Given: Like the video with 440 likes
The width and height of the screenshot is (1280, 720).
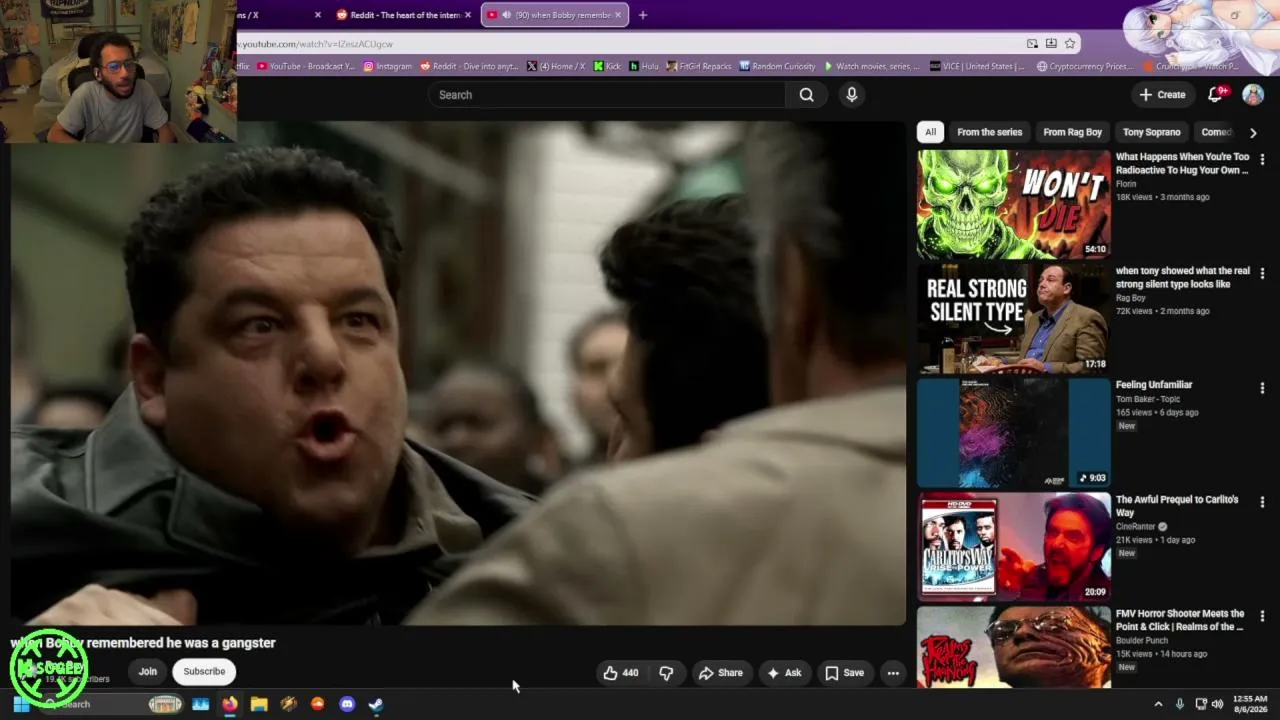Looking at the screenshot, I should click(621, 673).
